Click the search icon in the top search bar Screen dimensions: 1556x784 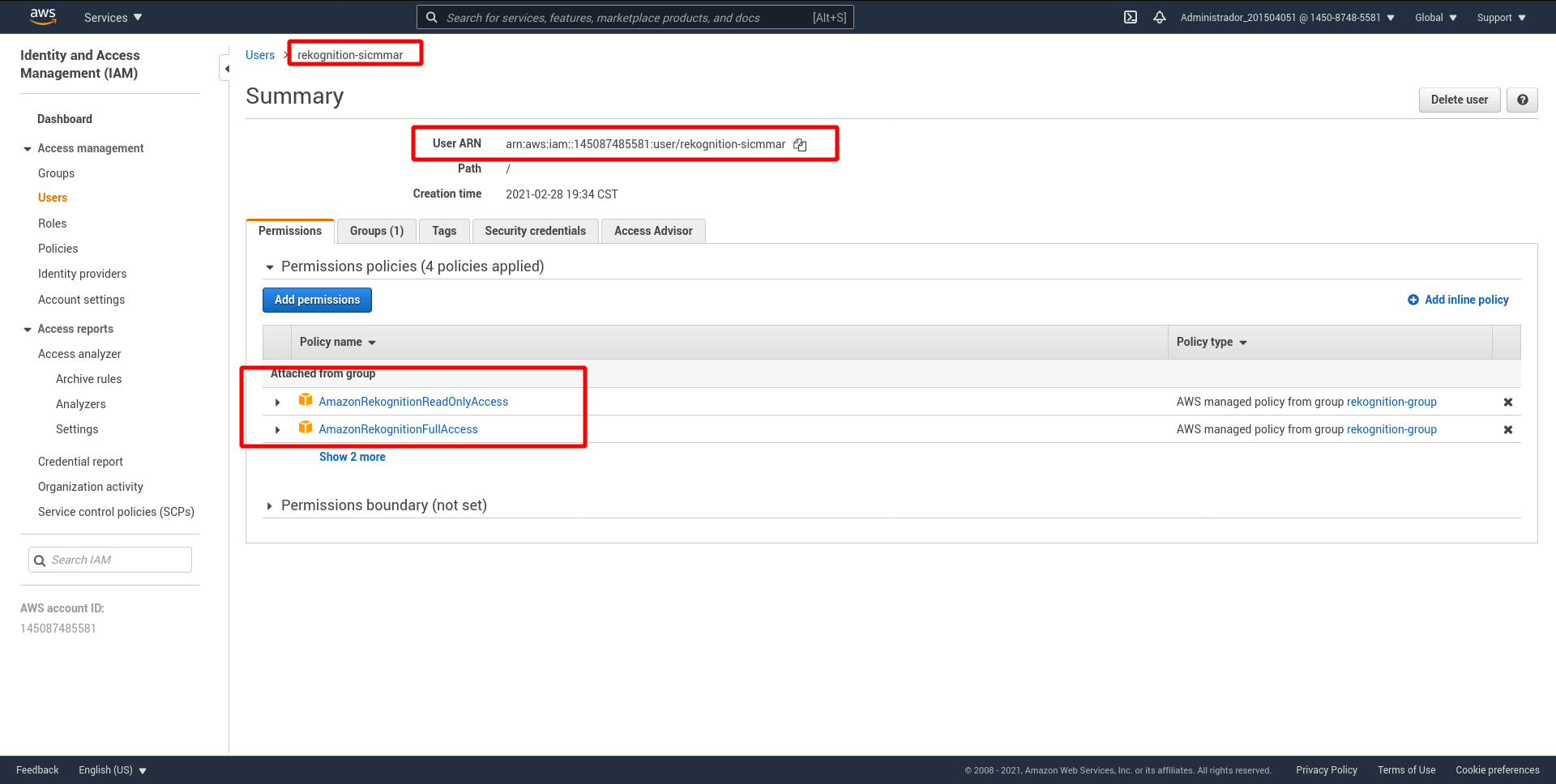(x=432, y=17)
